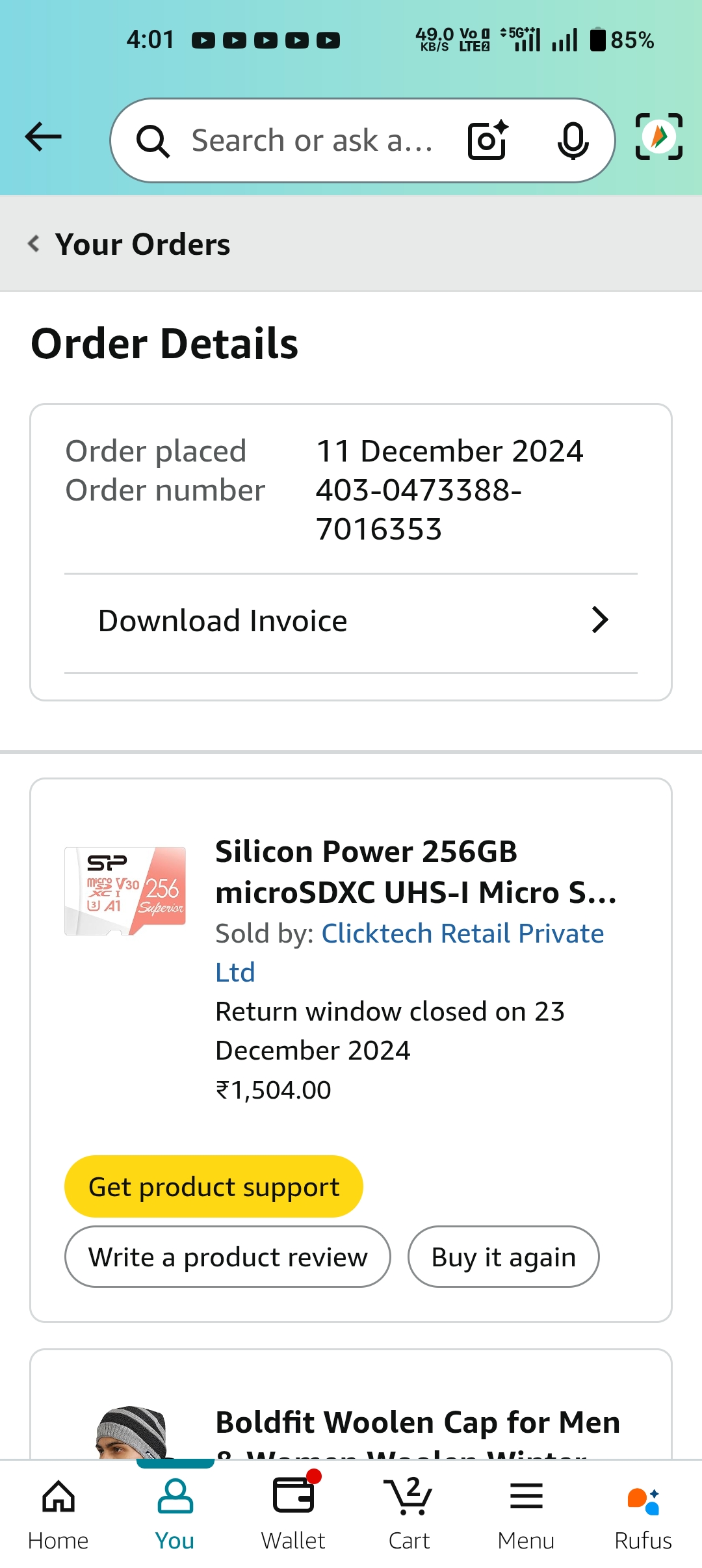Click Get product support button
Screen dimensions: 702x1568
[213, 1186]
